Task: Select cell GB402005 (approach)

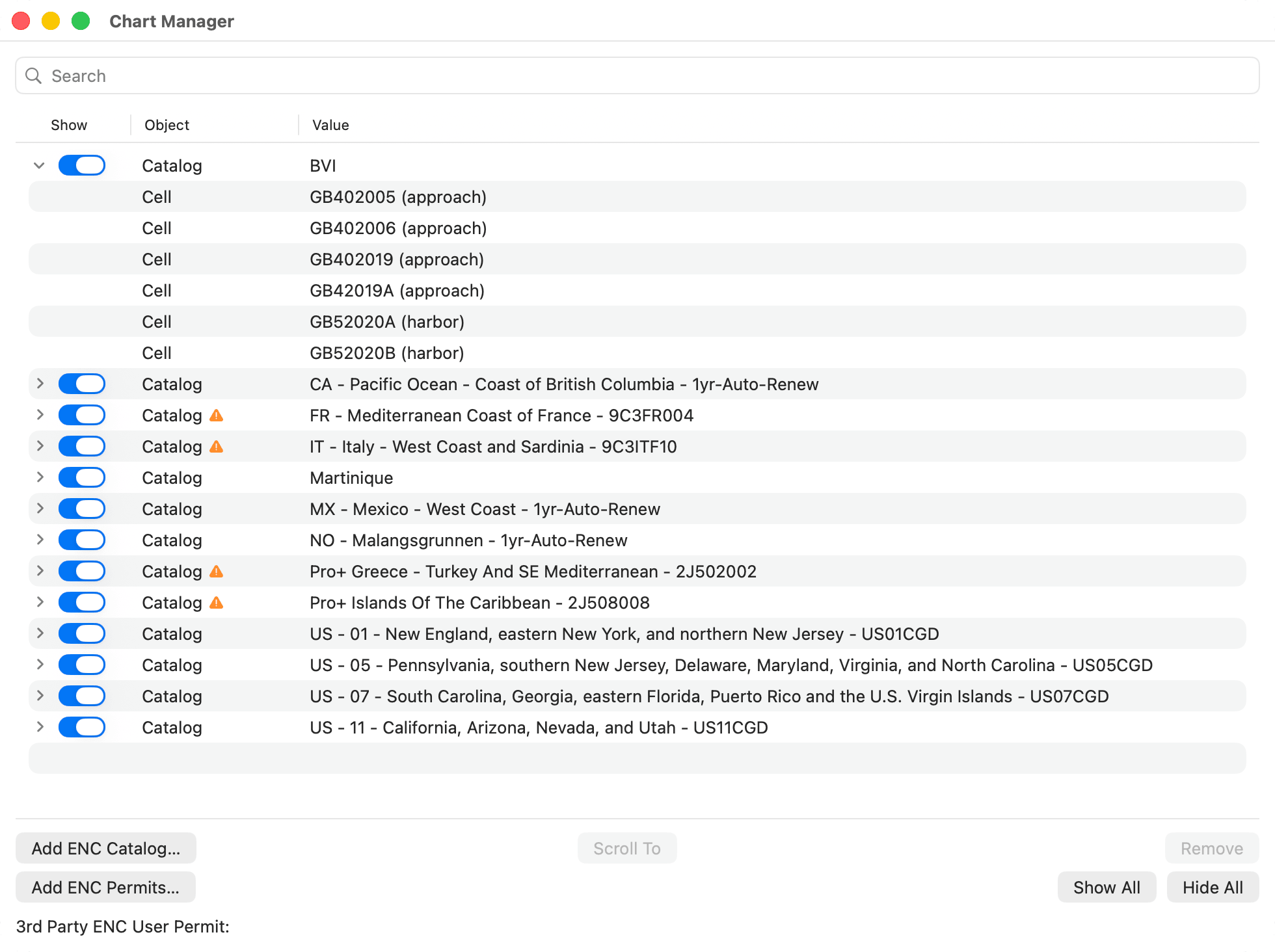Action: click(637, 196)
